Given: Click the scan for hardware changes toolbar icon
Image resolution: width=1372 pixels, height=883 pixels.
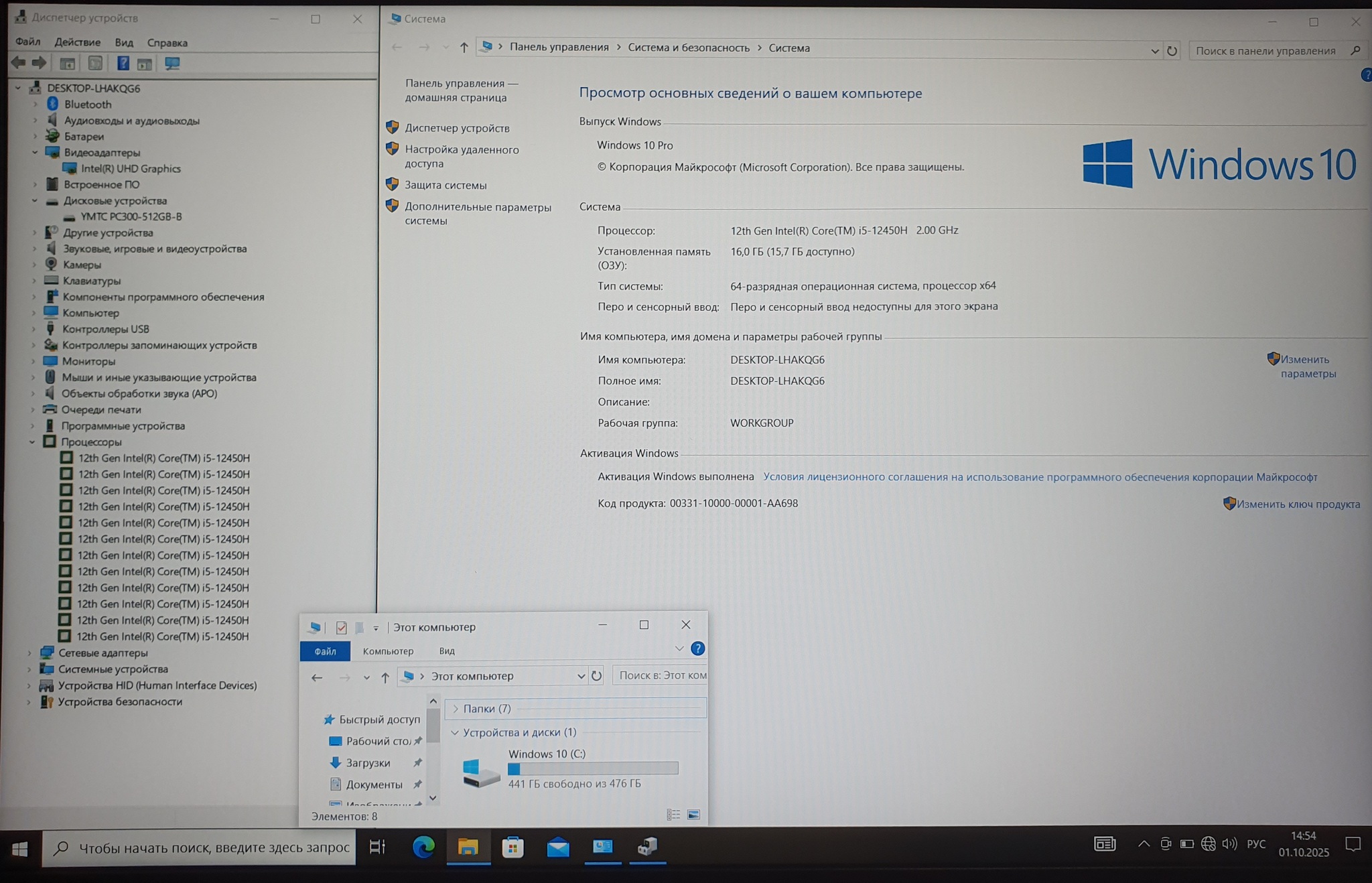Looking at the screenshot, I should [x=172, y=64].
